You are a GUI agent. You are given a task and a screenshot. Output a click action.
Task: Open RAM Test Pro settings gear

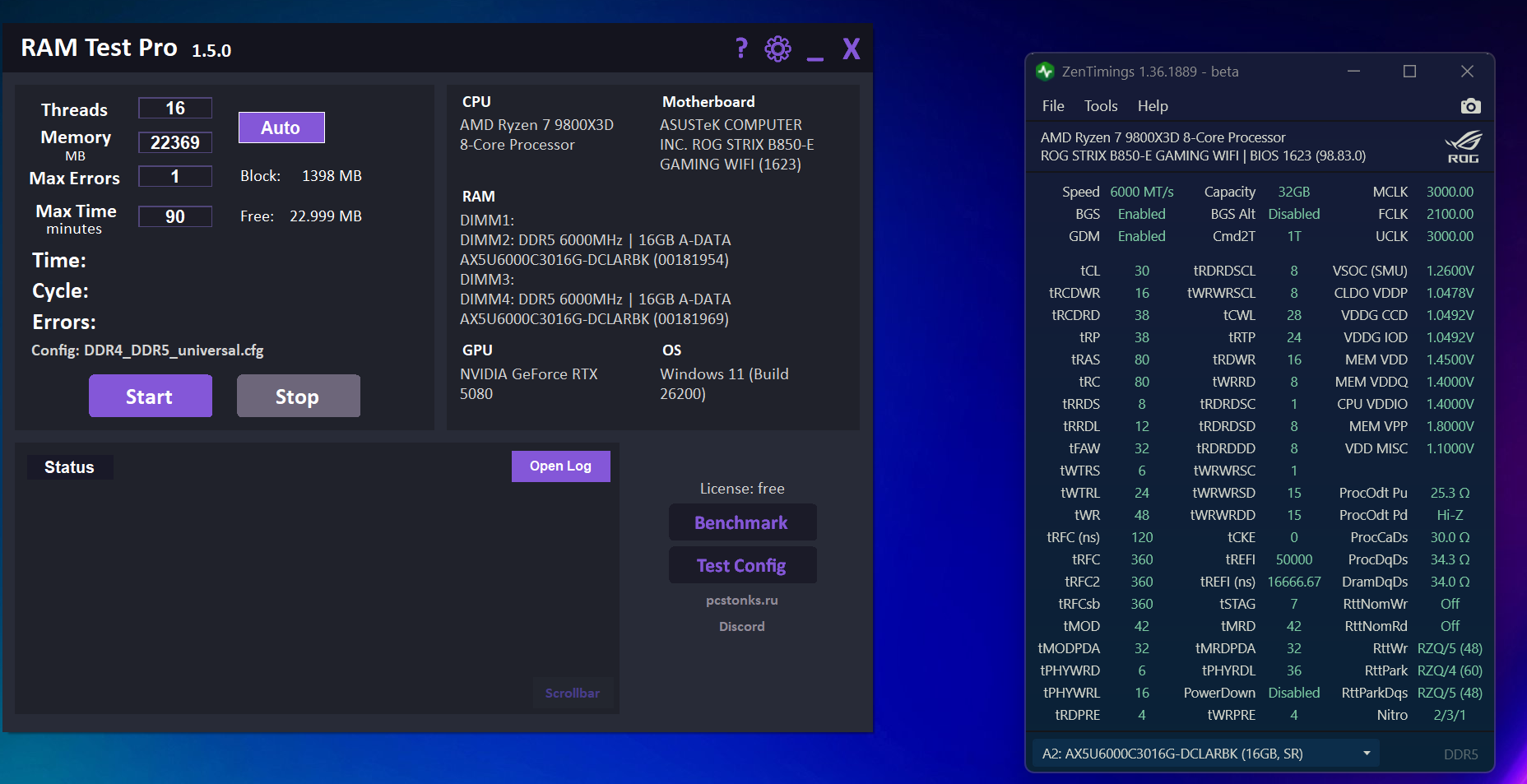(777, 49)
